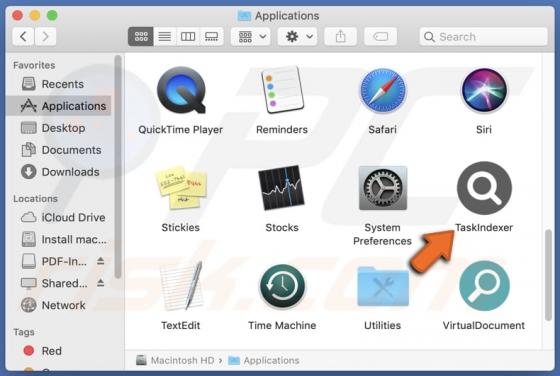Click the Share toolbar button

340,36
